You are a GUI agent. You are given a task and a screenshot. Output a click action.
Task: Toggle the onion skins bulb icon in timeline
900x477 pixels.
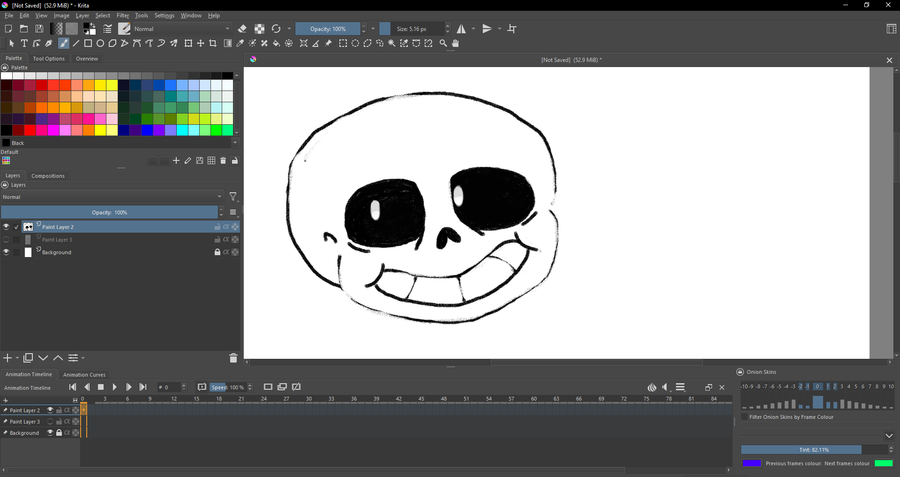tap(651, 387)
